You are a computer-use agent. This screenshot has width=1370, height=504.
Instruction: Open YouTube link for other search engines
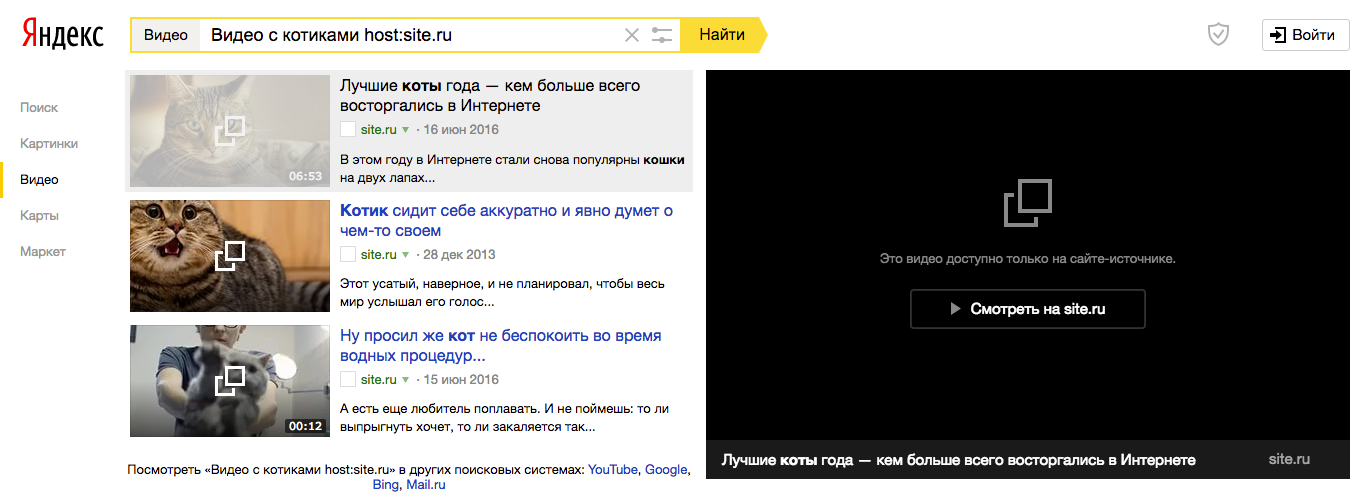[613, 469]
